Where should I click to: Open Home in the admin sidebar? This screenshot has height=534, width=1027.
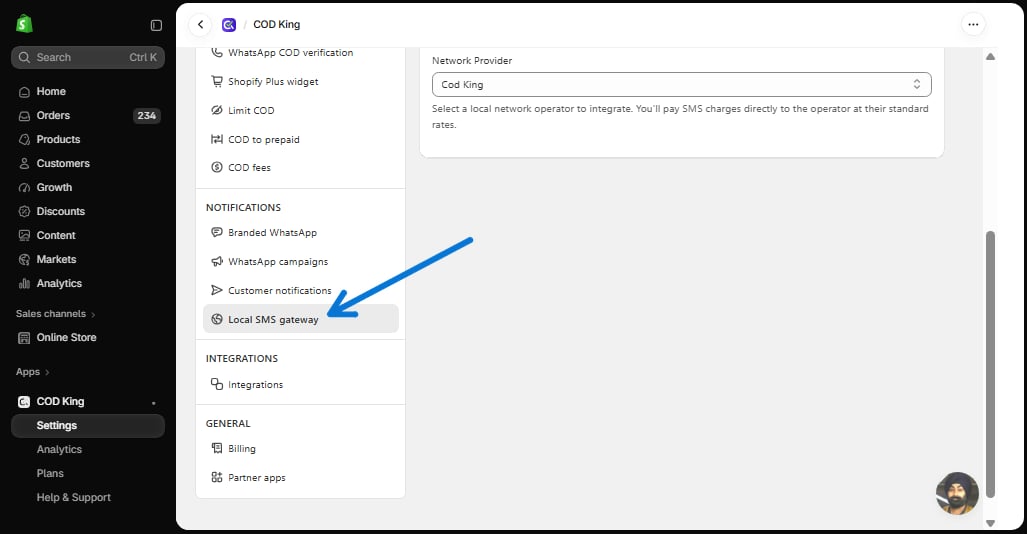coord(51,91)
